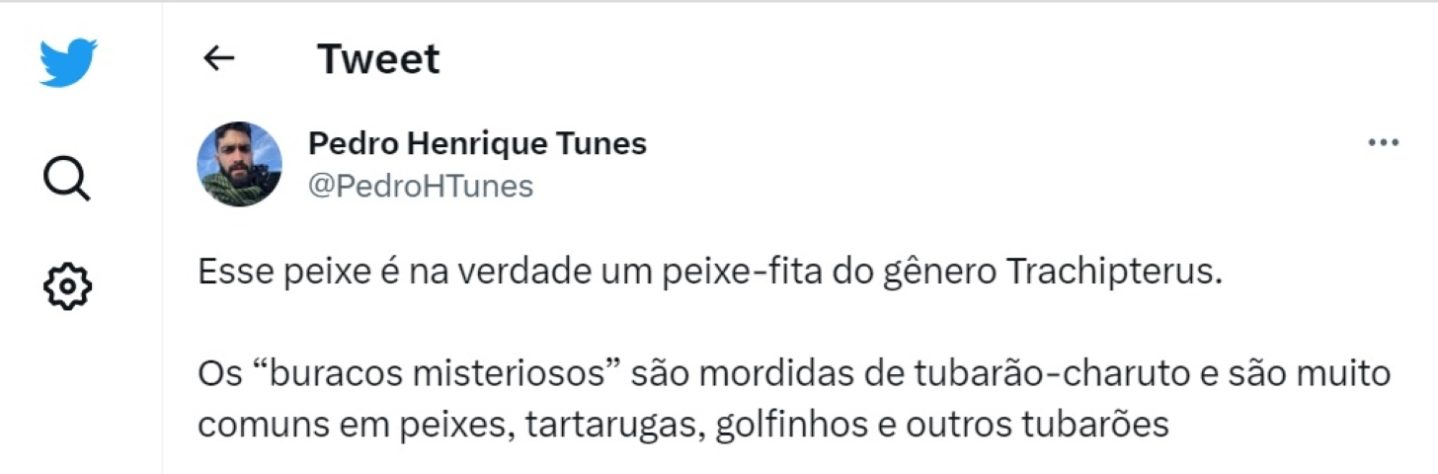1438x474 pixels.
Task: Open settings via the gear icon
Action: click(68, 285)
